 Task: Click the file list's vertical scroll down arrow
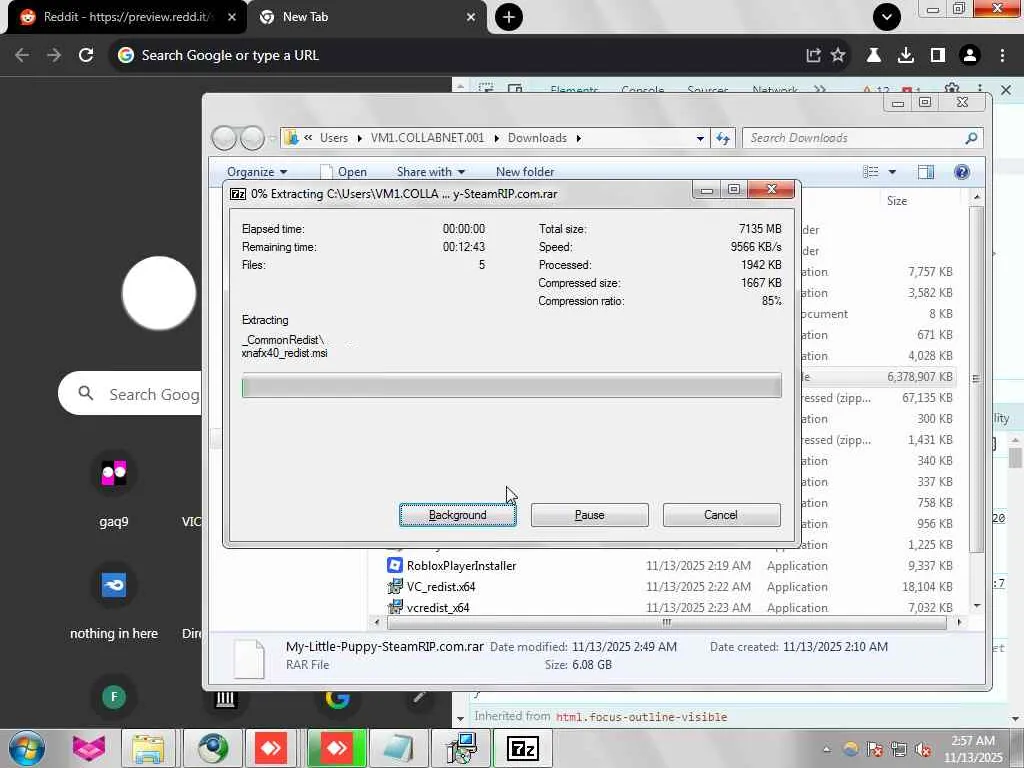[x=977, y=605]
